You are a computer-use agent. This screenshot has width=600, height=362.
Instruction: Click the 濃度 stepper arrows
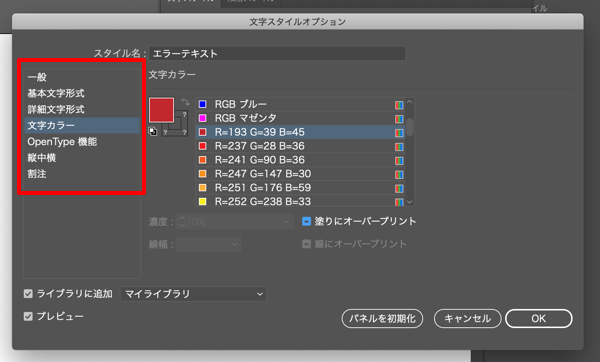coord(183,222)
